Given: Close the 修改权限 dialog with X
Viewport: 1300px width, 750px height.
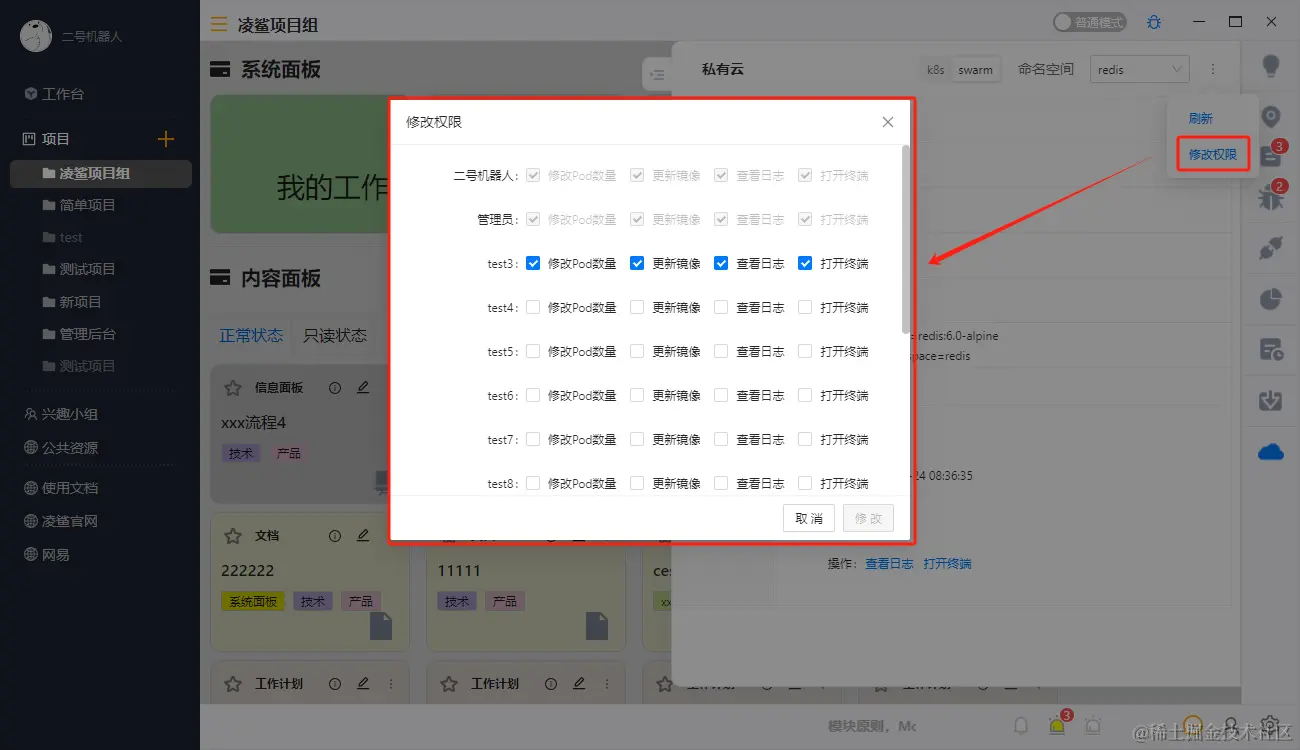Looking at the screenshot, I should 888,122.
